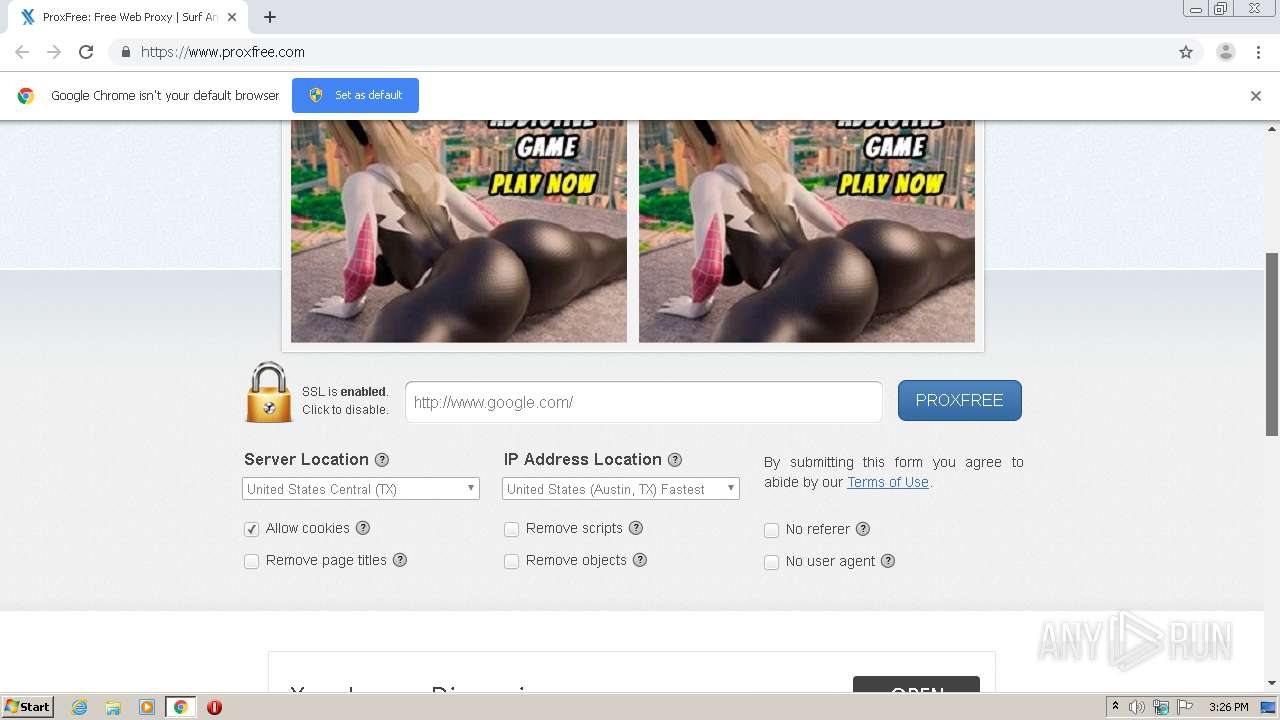
Task: Click Set as default button
Action: tap(355, 95)
